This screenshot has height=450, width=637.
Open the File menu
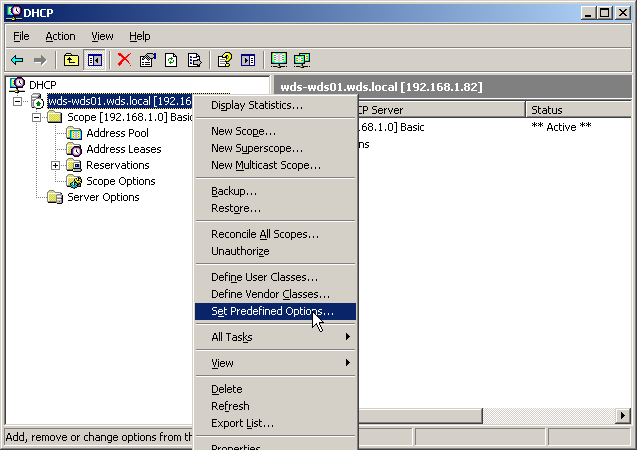(x=21, y=37)
